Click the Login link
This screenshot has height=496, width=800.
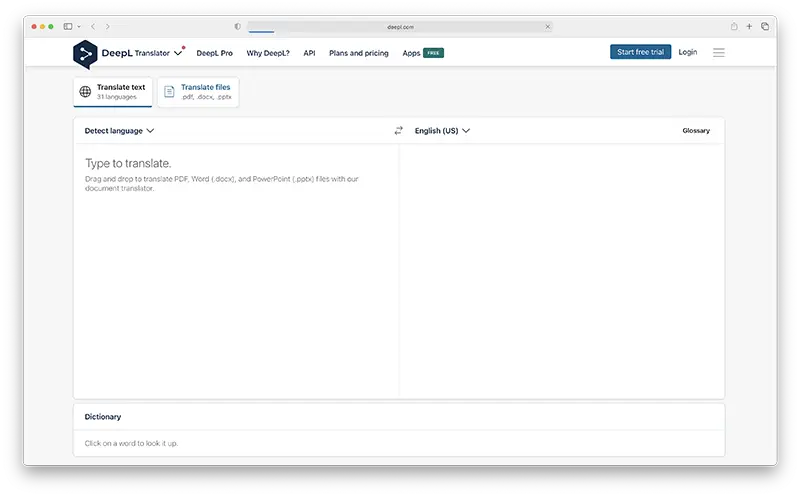pyautogui.click(x=688, y=52)
